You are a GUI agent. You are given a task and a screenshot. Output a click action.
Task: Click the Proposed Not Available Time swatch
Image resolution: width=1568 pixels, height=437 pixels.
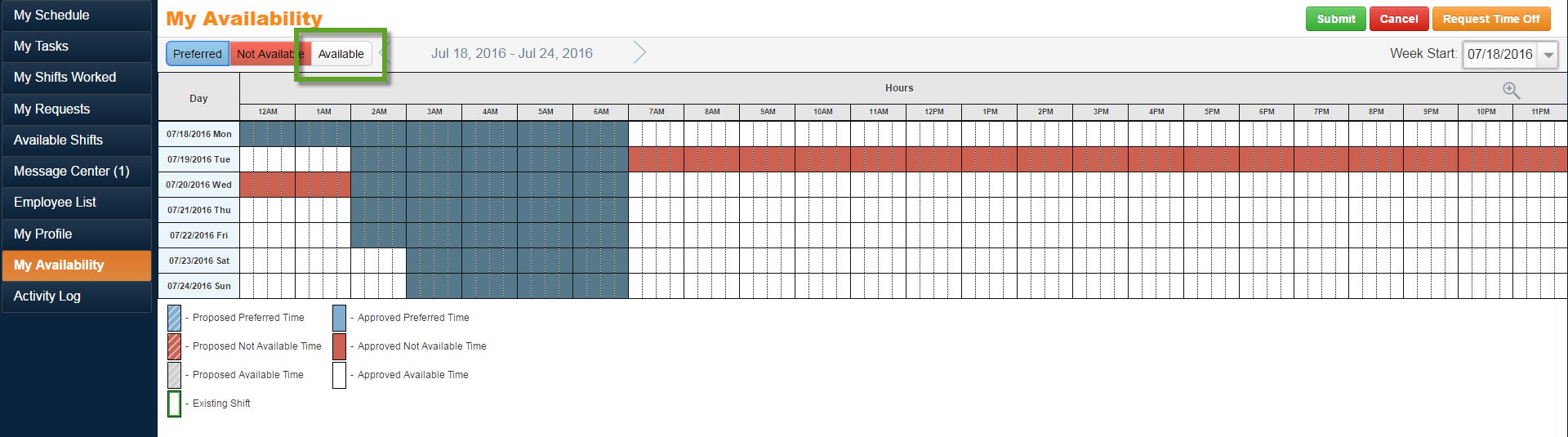175,346
